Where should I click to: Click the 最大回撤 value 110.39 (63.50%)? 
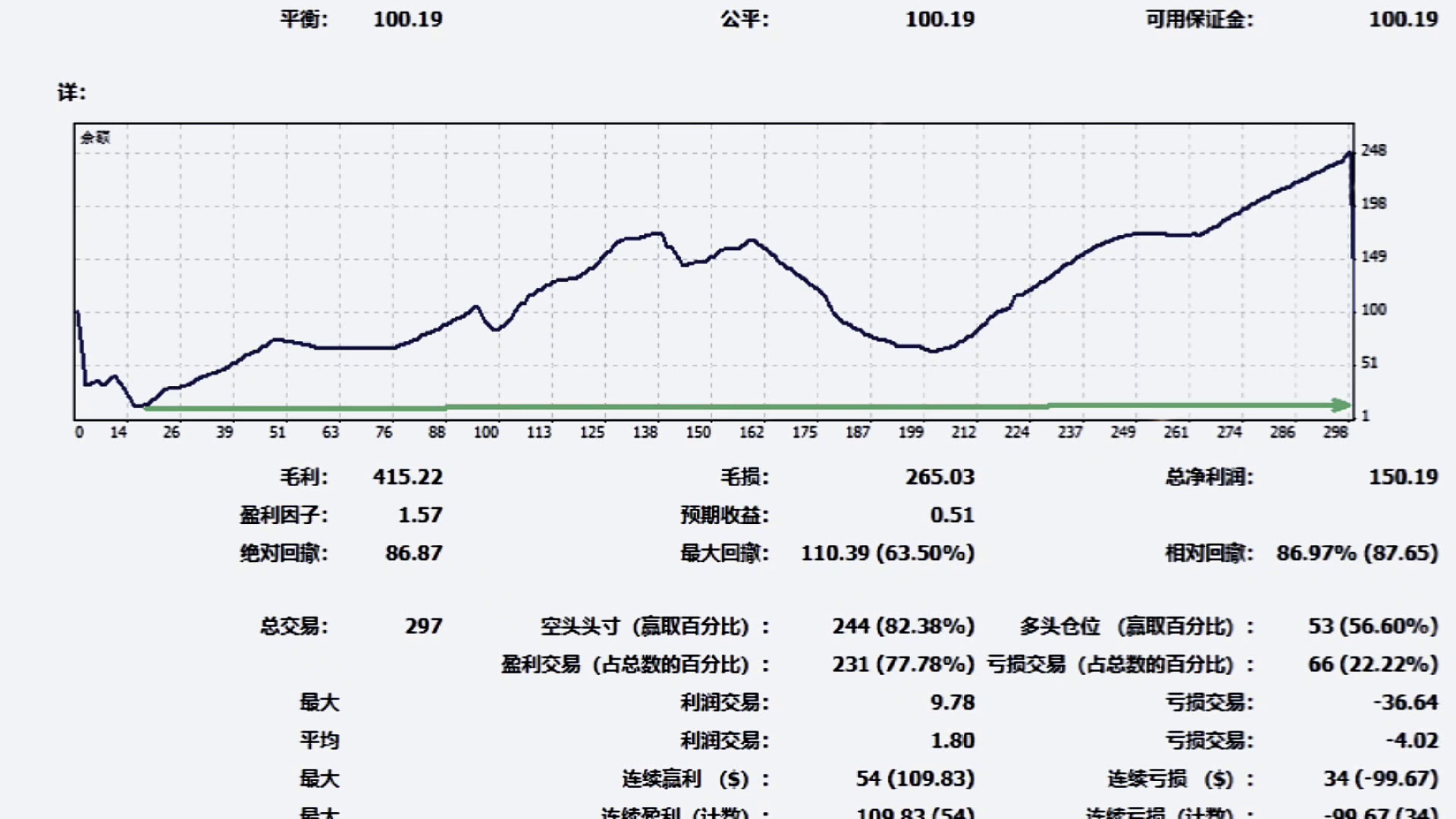[887, 554]
